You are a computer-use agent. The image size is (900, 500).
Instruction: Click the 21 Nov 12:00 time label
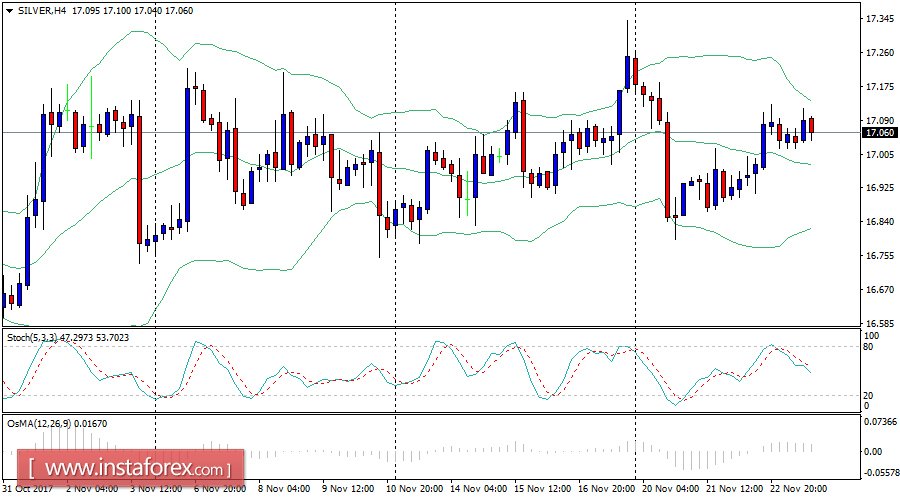(x=734, y=489)
